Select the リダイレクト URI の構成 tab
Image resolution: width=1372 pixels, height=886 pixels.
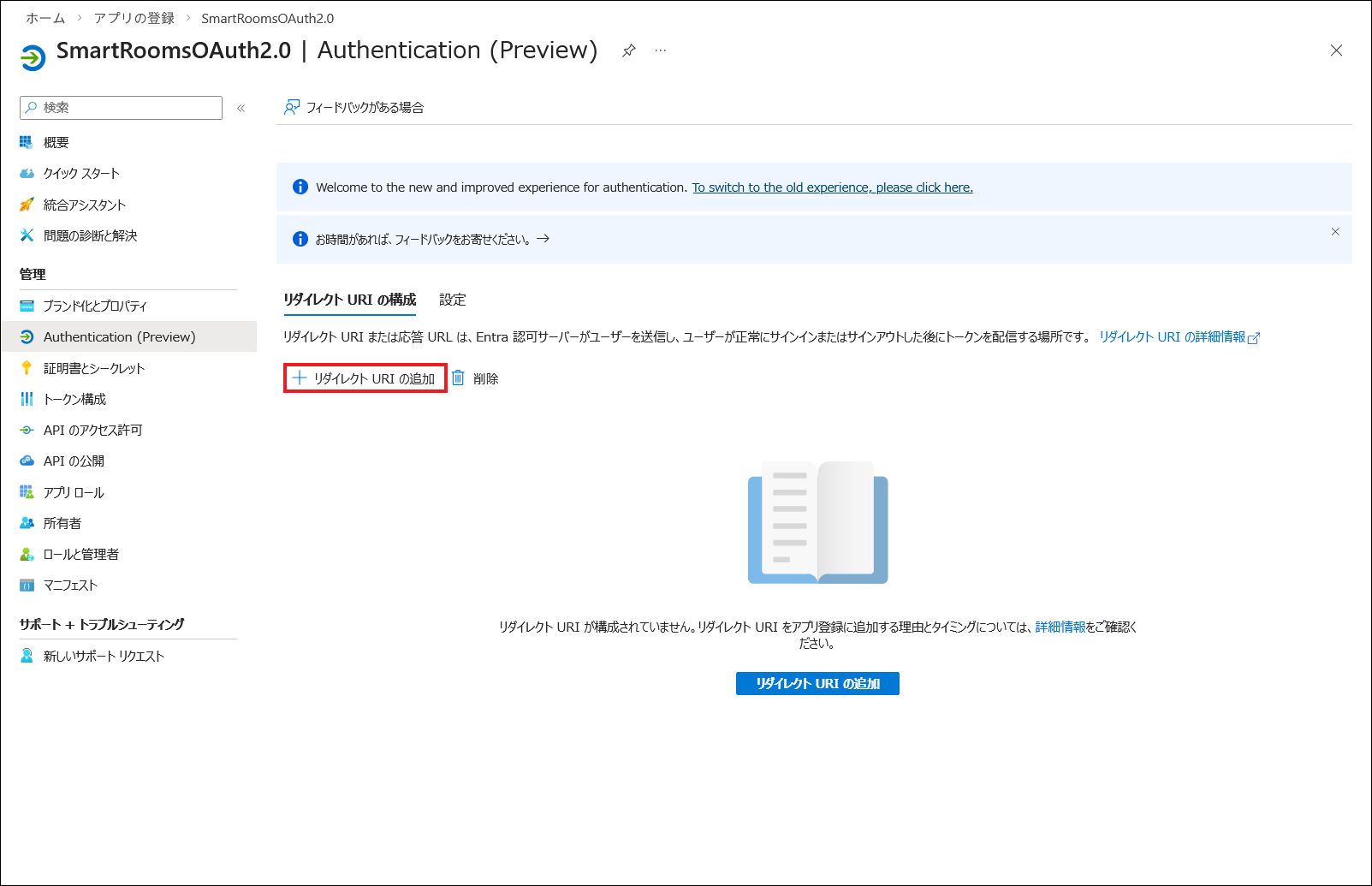[350, 300]
